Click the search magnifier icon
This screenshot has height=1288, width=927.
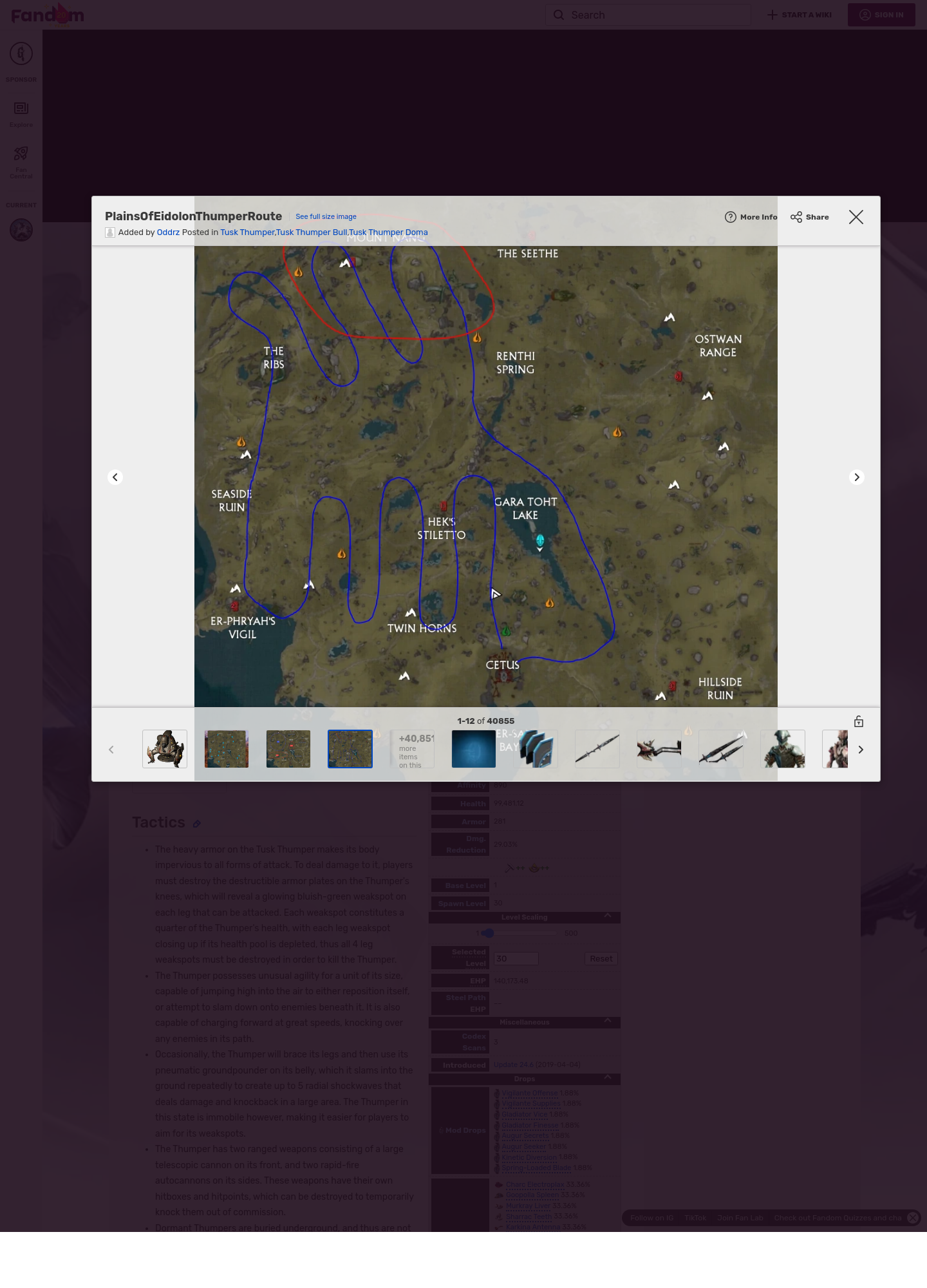559,15
